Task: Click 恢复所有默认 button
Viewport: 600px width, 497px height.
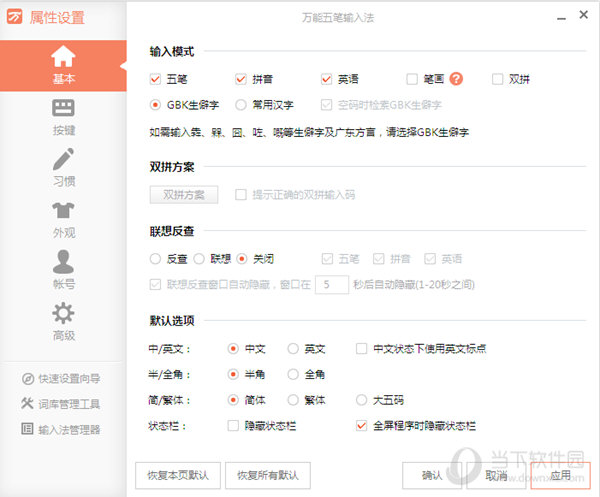Action: [x=268, y=476]
